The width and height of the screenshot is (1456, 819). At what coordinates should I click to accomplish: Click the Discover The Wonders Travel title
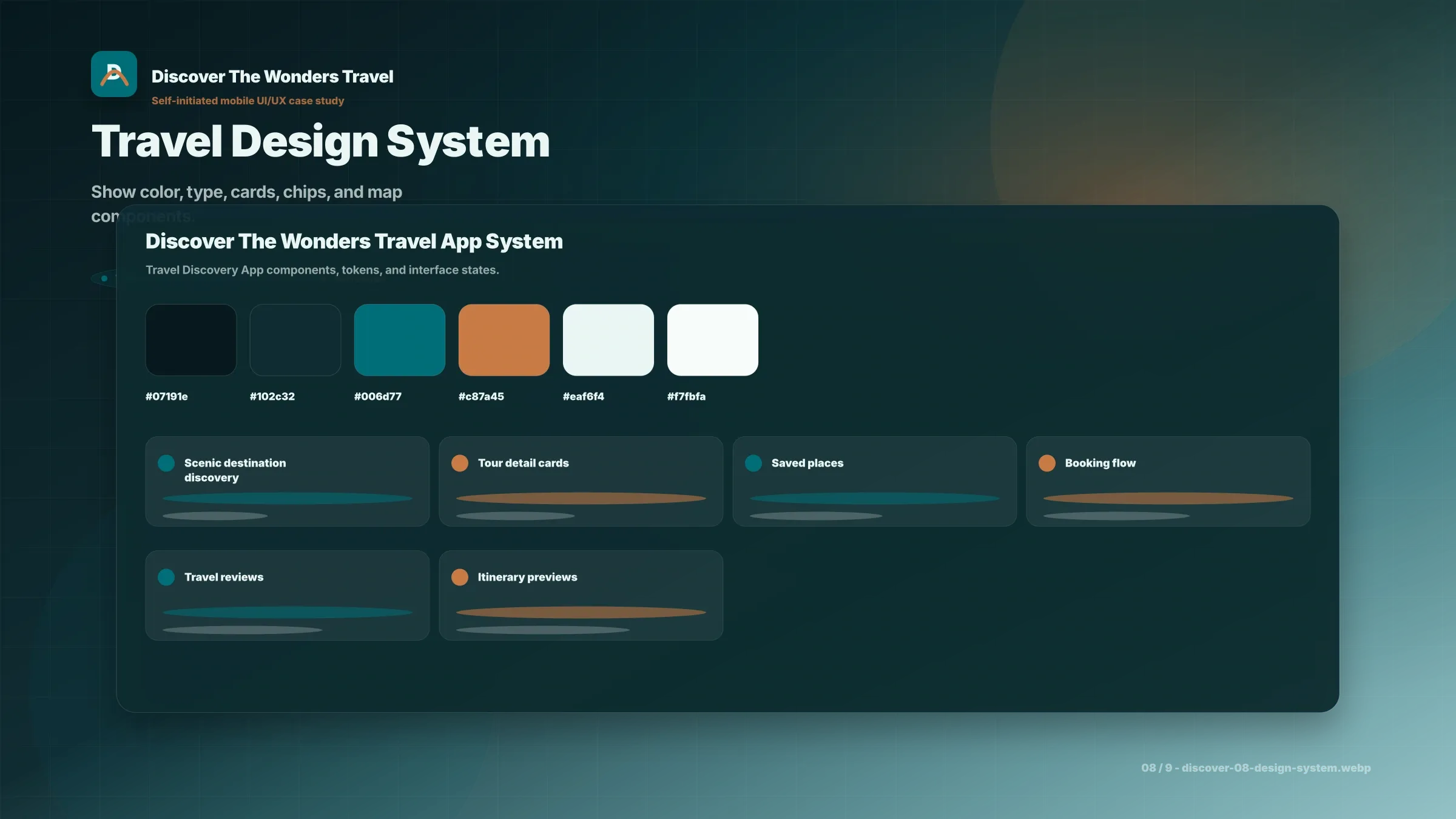click(272, 76)
